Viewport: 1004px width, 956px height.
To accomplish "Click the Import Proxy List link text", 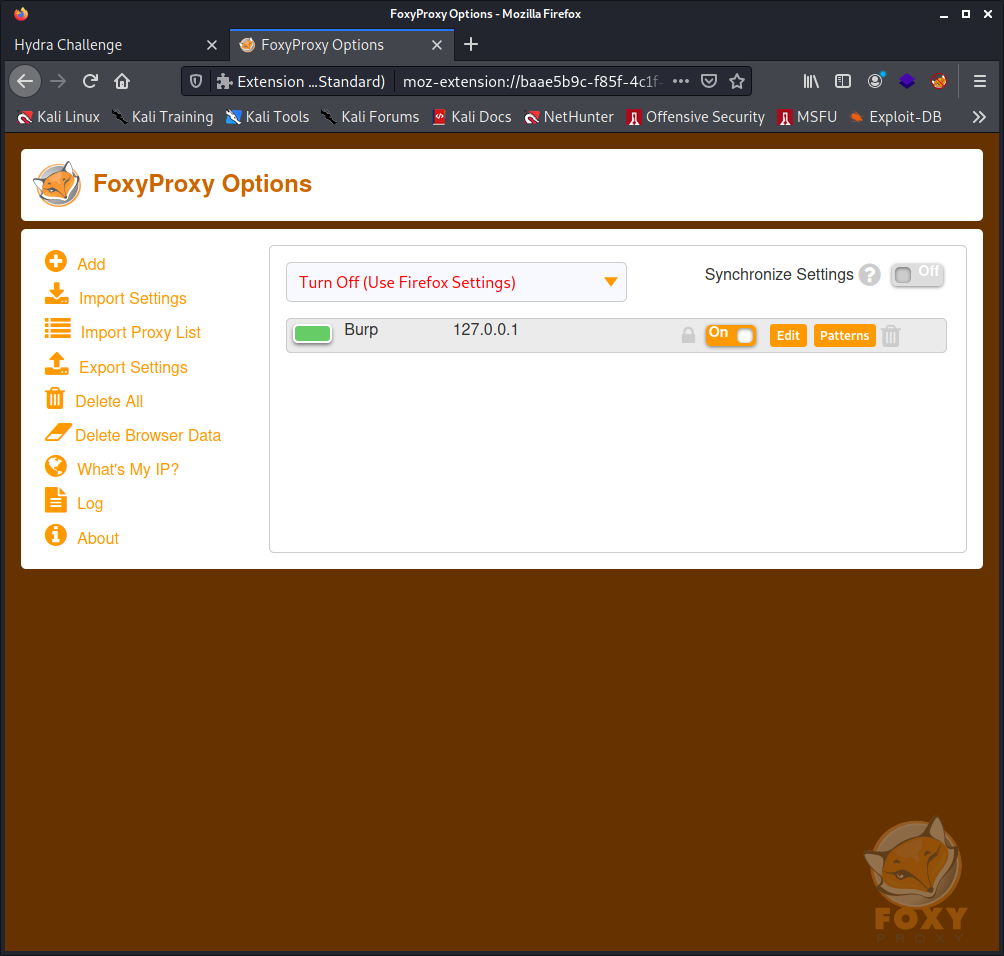I will [x=140, y=332].
